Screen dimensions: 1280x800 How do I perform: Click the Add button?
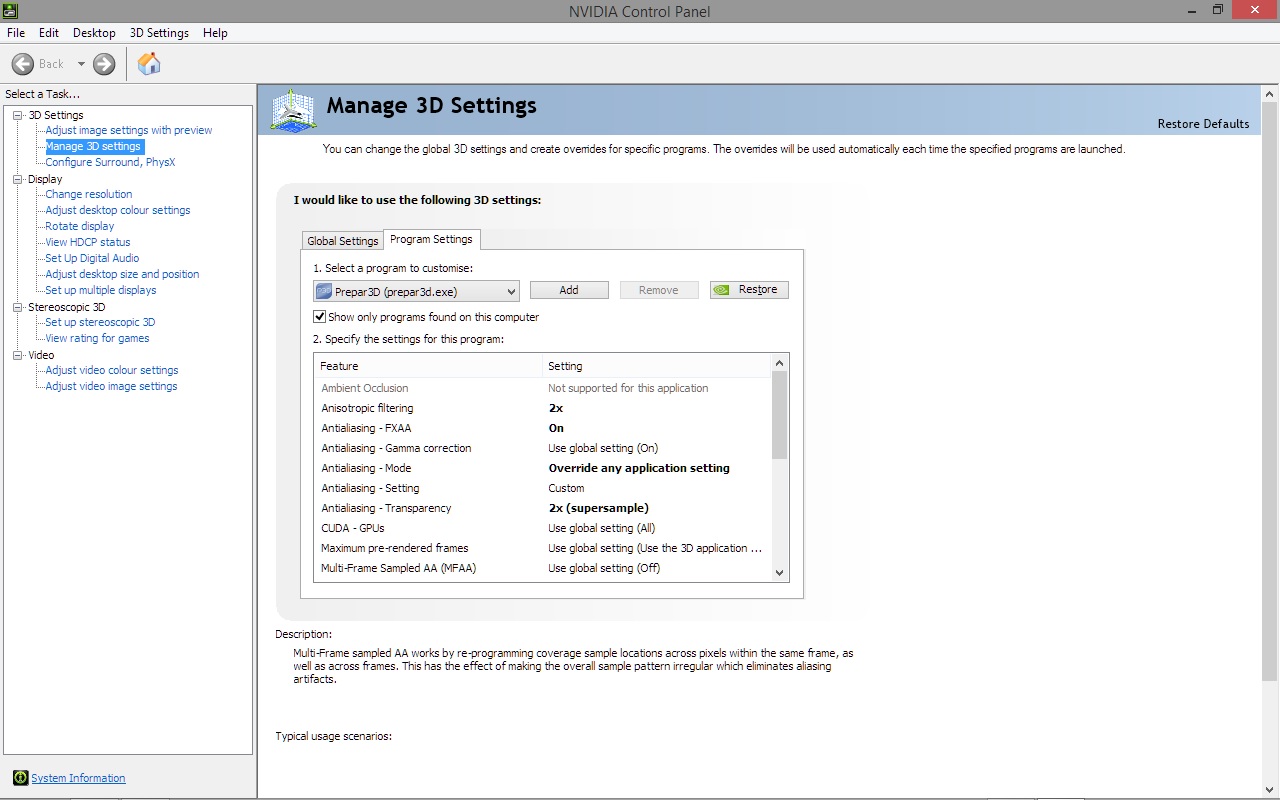tap(569, 290)
